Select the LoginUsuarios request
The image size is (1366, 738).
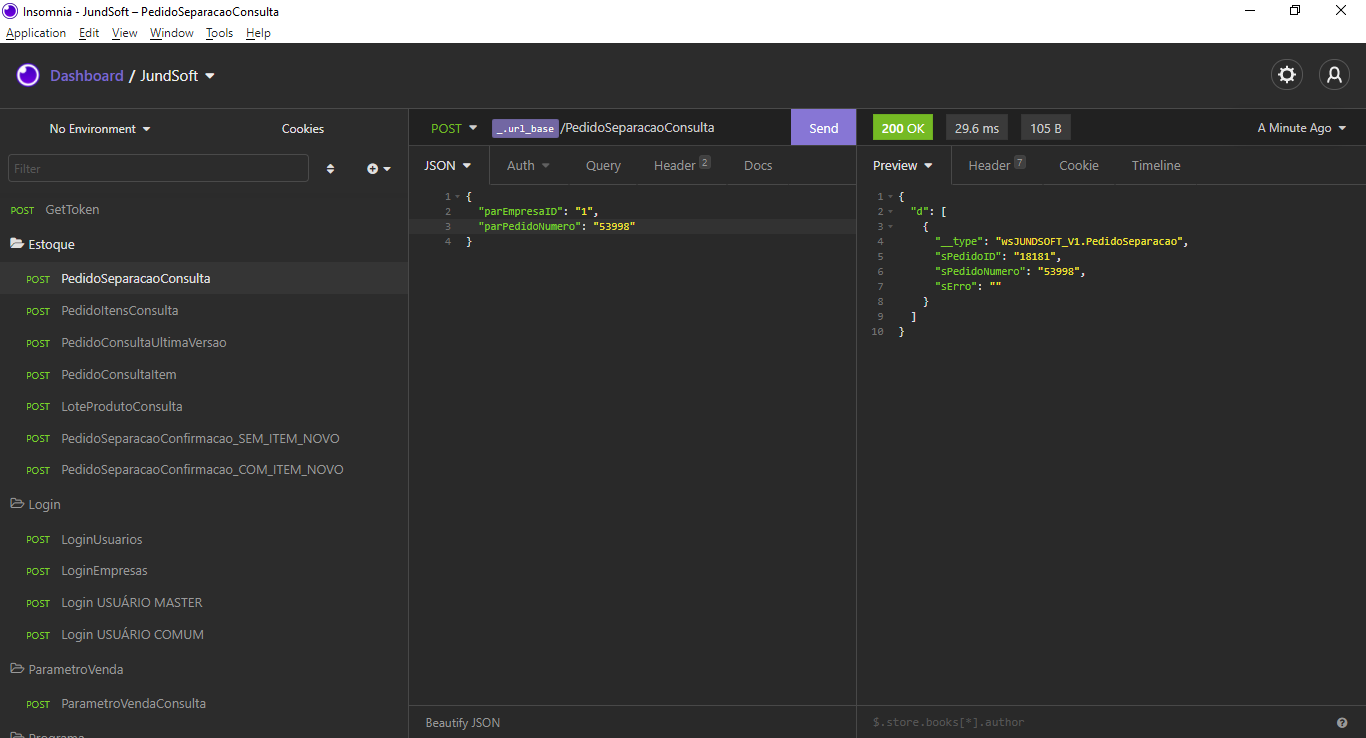pos(204,539)
